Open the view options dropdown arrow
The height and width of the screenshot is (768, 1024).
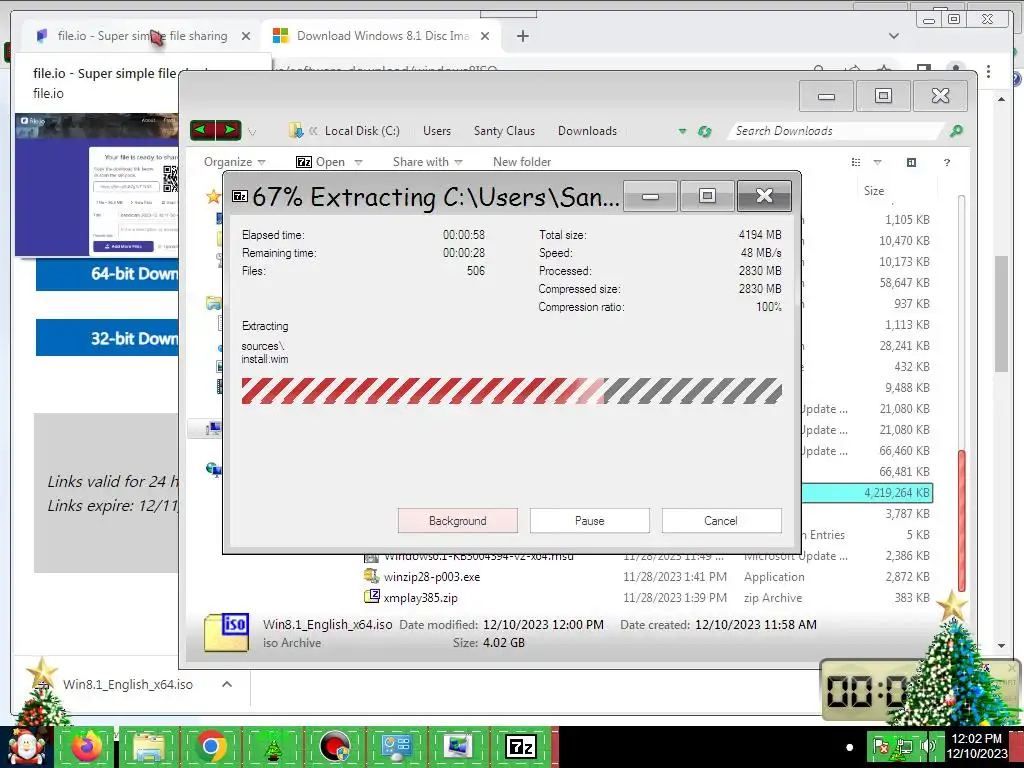pos(877,163)
